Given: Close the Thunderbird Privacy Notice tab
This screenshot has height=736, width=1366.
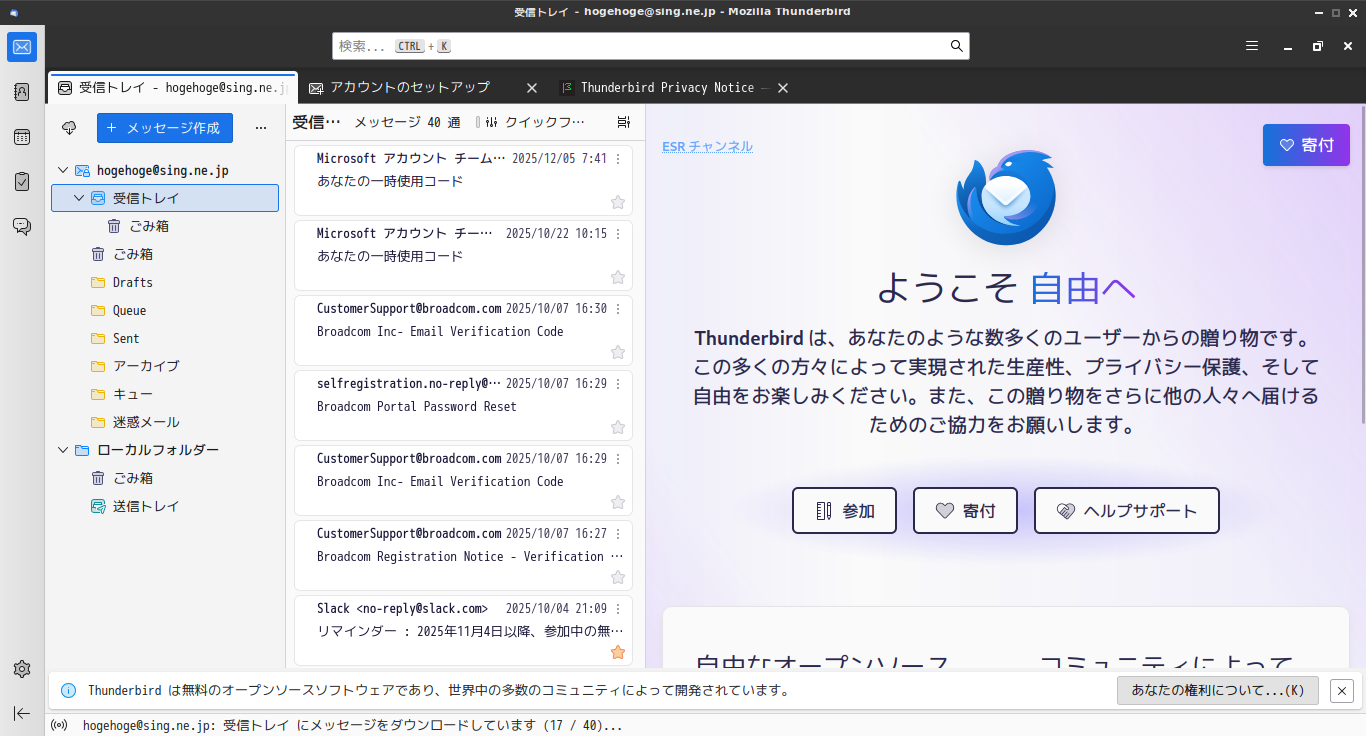Looking at the screenshot, I should 783,88.
